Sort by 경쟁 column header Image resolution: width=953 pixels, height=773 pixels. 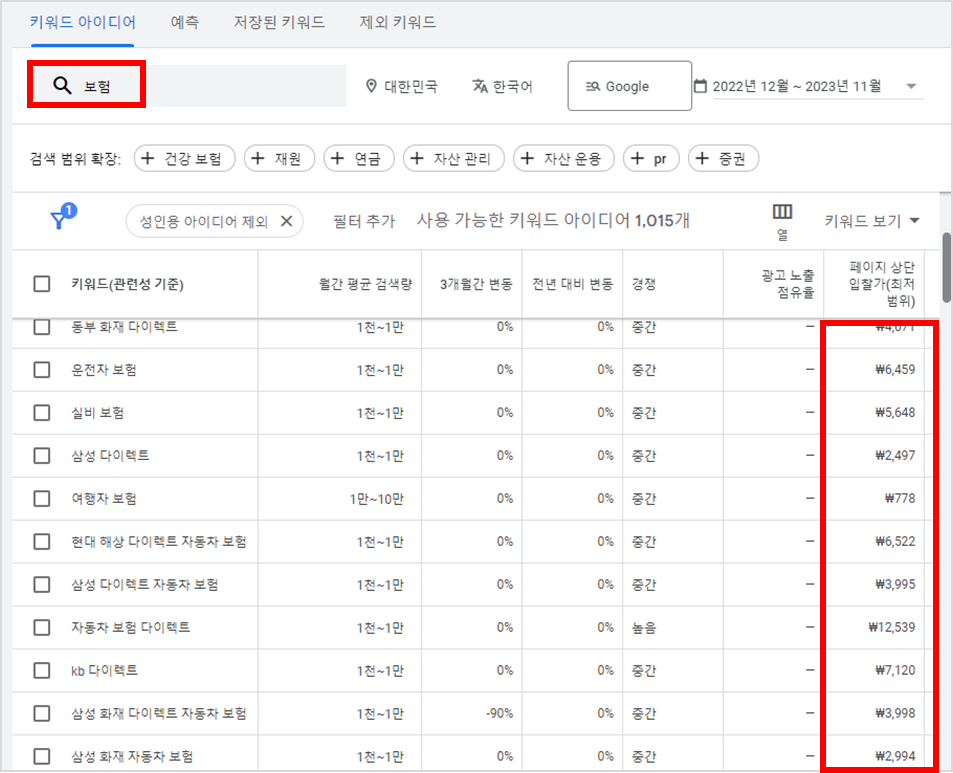click(644, 284)
